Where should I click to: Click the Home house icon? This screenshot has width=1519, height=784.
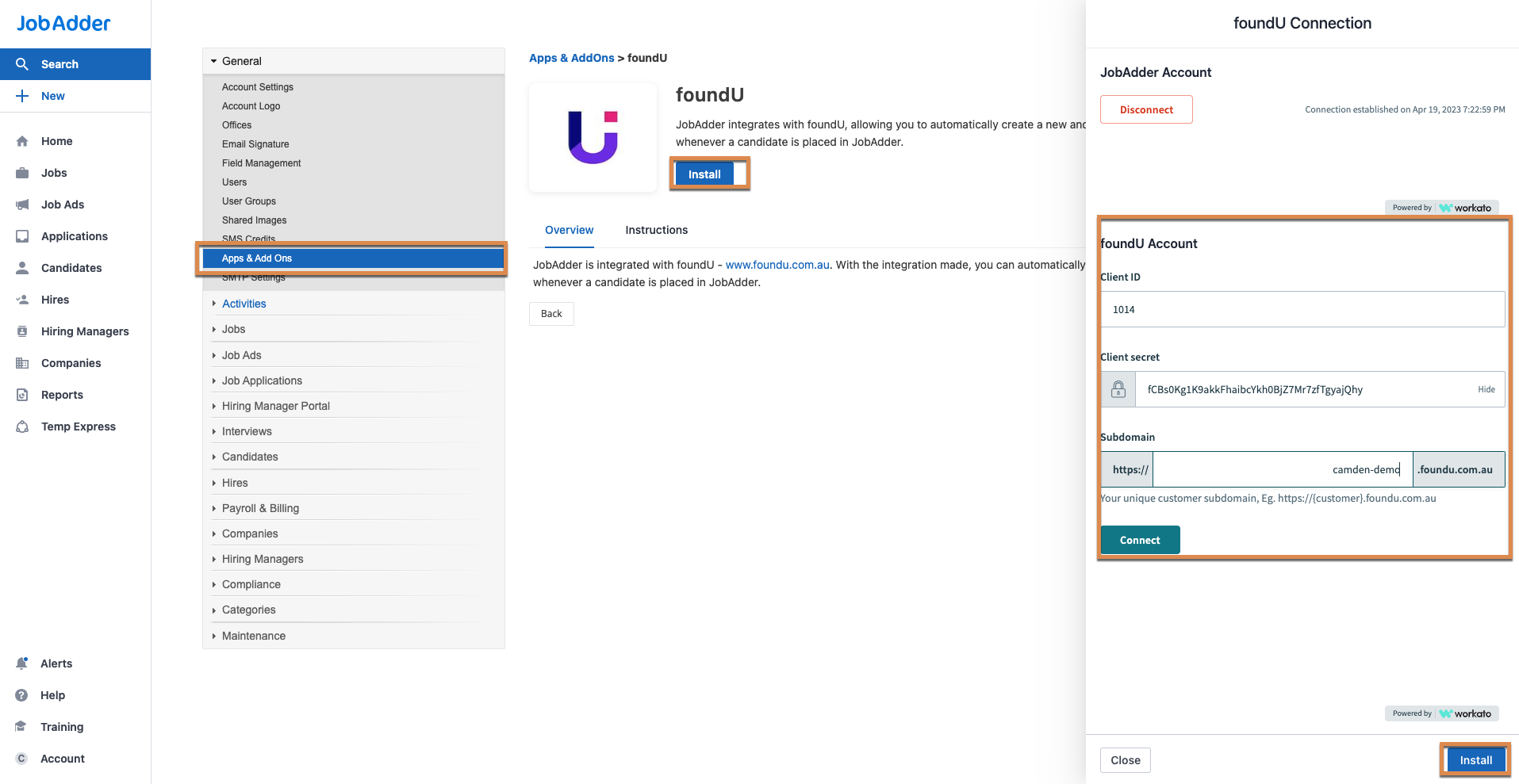click(x=22, y=141)
